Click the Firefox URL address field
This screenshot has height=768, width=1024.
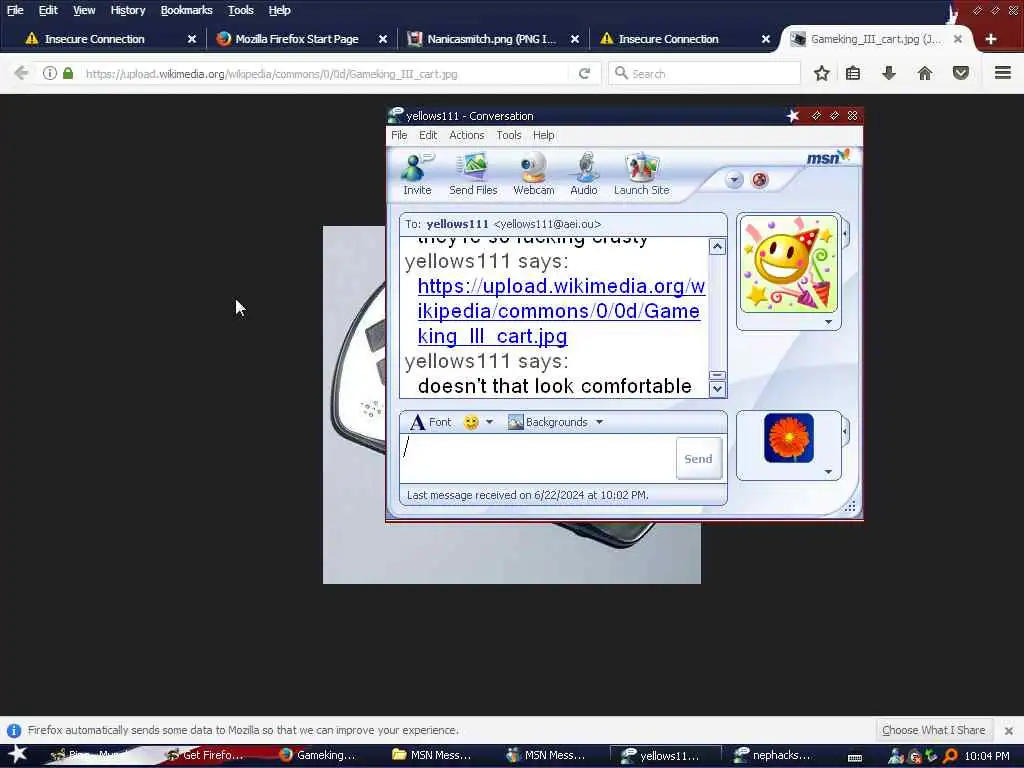click(x=327, y=74)
